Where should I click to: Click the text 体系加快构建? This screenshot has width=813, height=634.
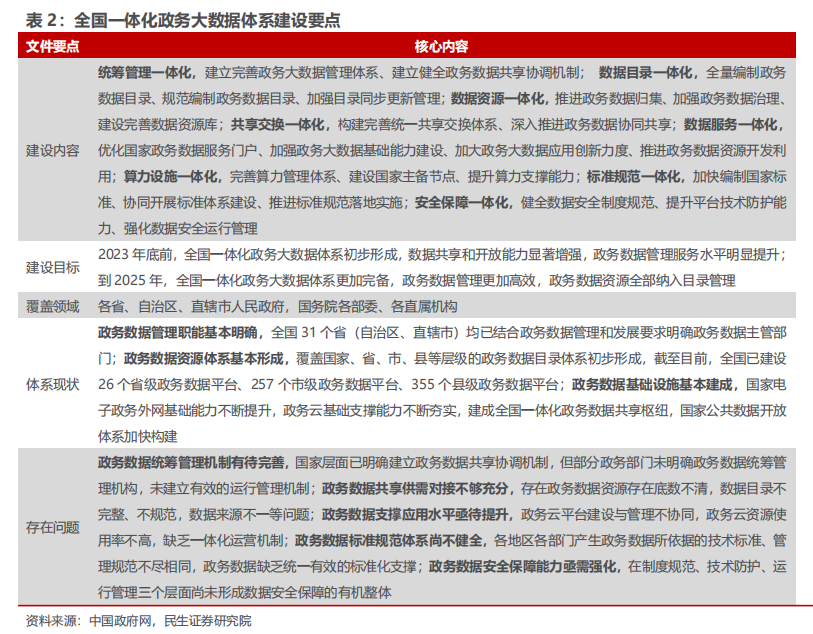point(138,436)
